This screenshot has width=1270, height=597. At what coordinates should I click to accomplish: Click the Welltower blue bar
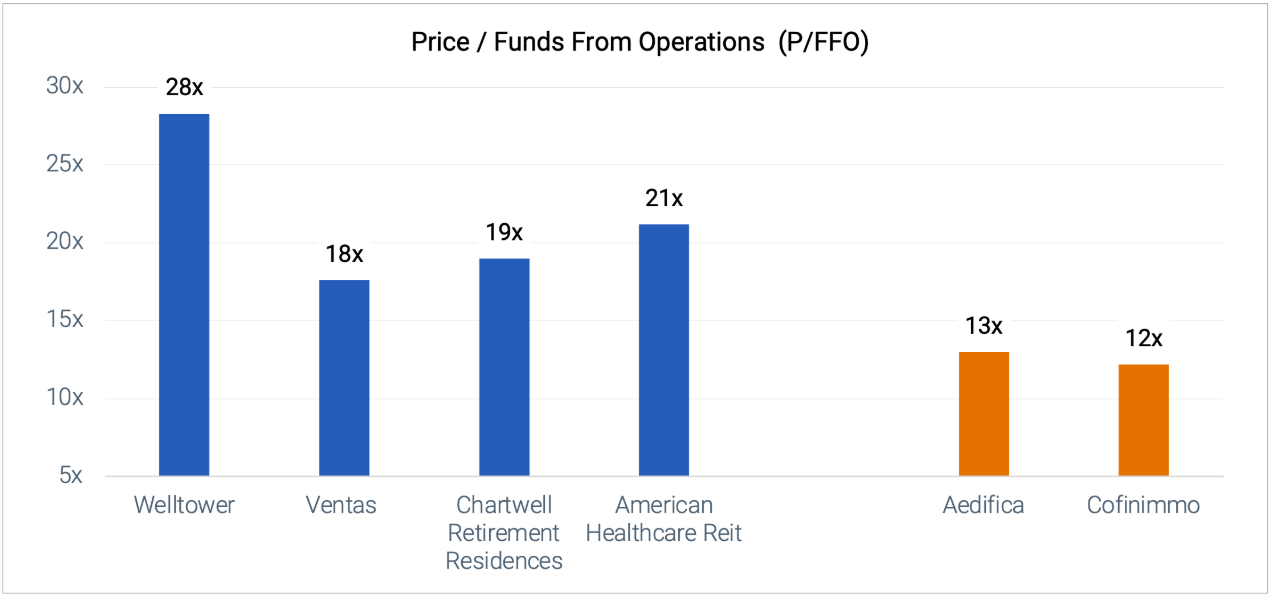point(184,295)
